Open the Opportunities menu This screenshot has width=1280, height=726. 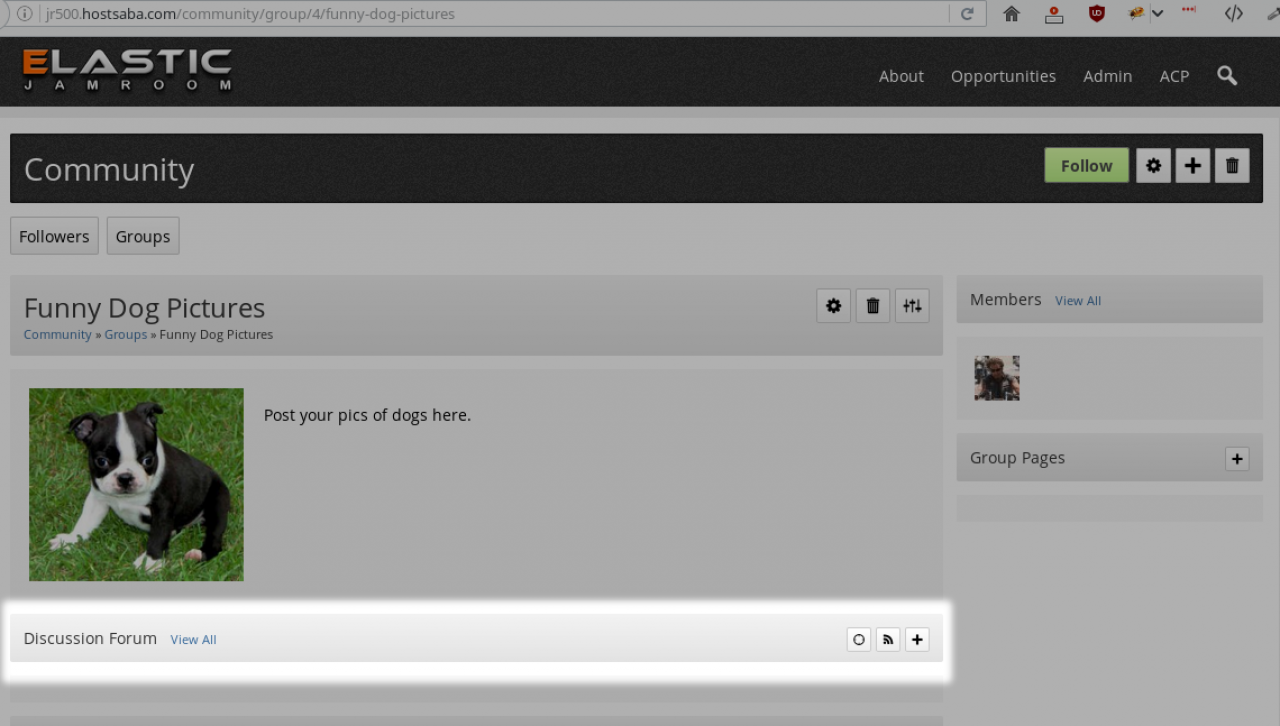pos(1003,76)
